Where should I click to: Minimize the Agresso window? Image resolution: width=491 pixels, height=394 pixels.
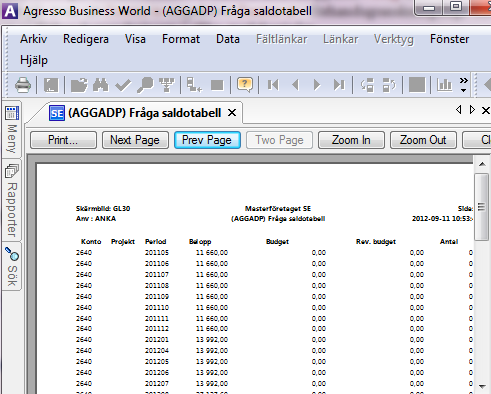click(429, 7)
